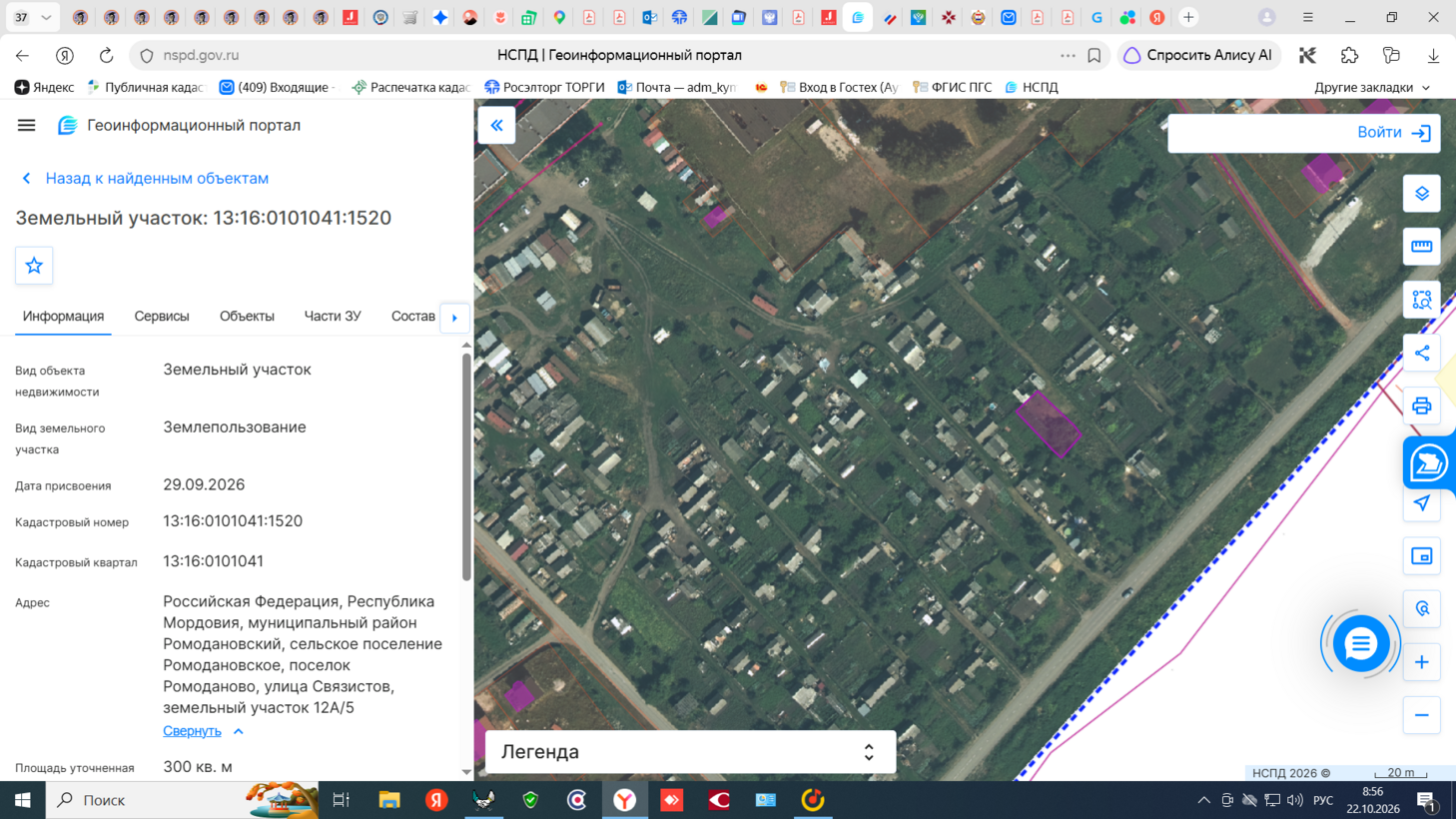1456x819 pixels.
Task: Open the Другие закладки bookmarks dropdown
Action: [1372, 87]
